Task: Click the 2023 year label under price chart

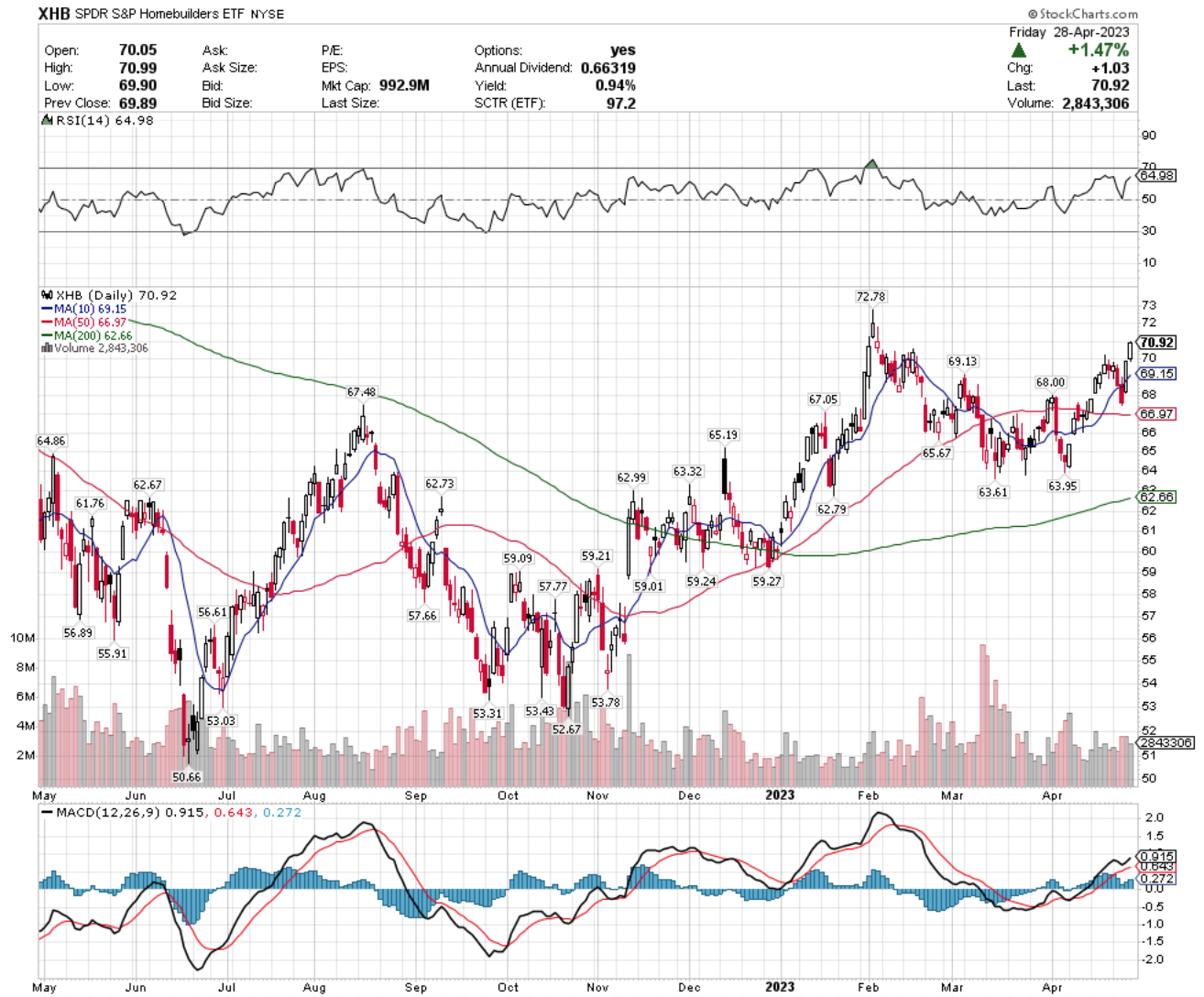Action: tap(780, 795)
